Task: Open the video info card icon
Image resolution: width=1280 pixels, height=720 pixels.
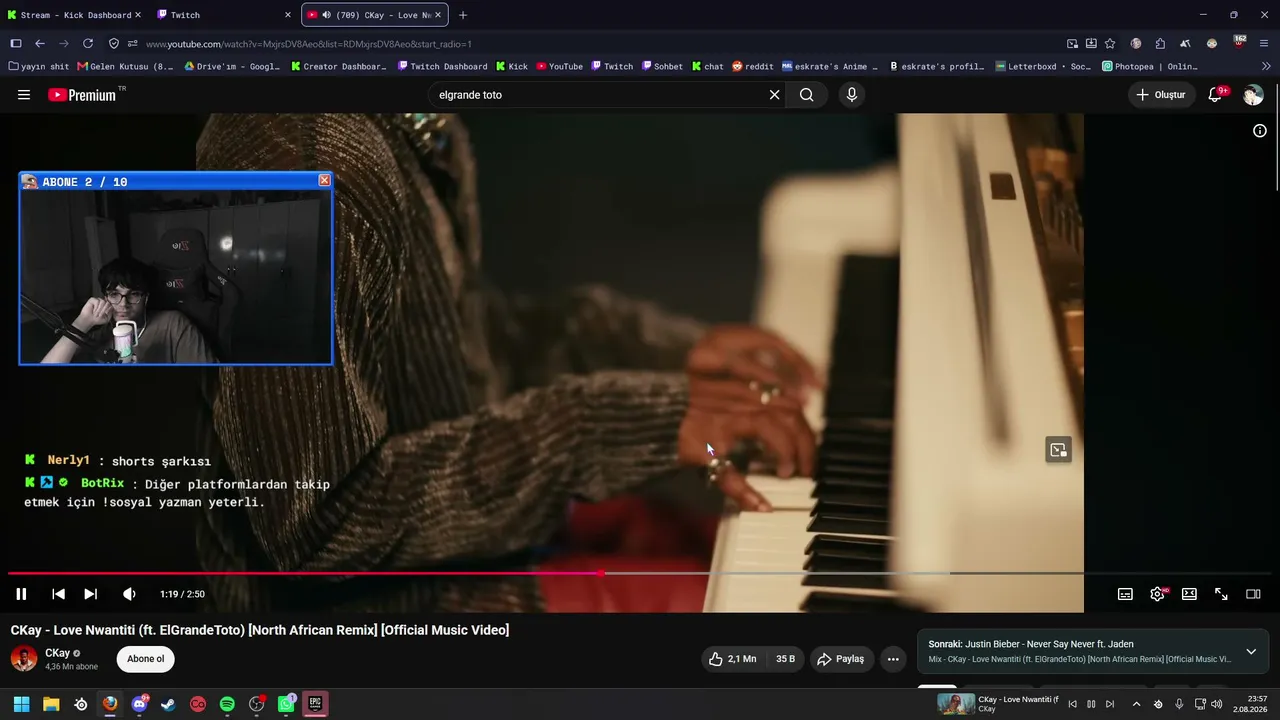Action: pyautogui.click(x=1260, y=131)
